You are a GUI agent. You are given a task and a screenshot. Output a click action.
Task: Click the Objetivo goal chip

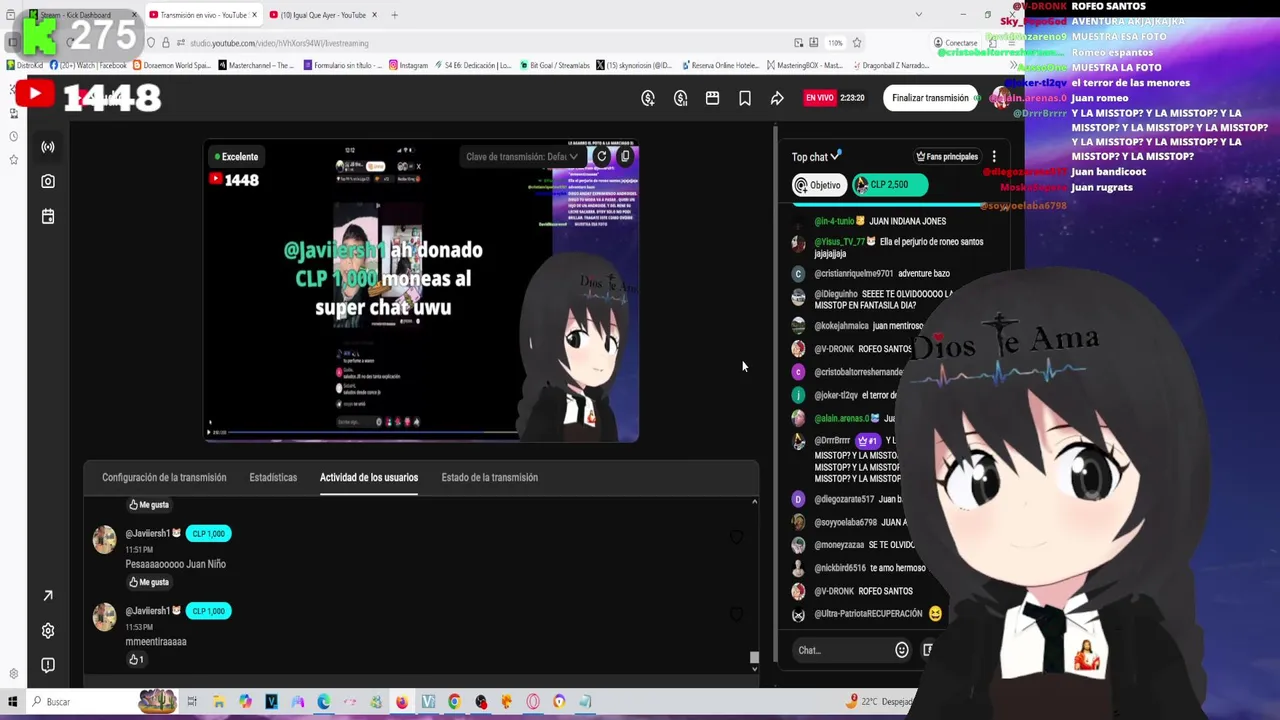point(819,185)
